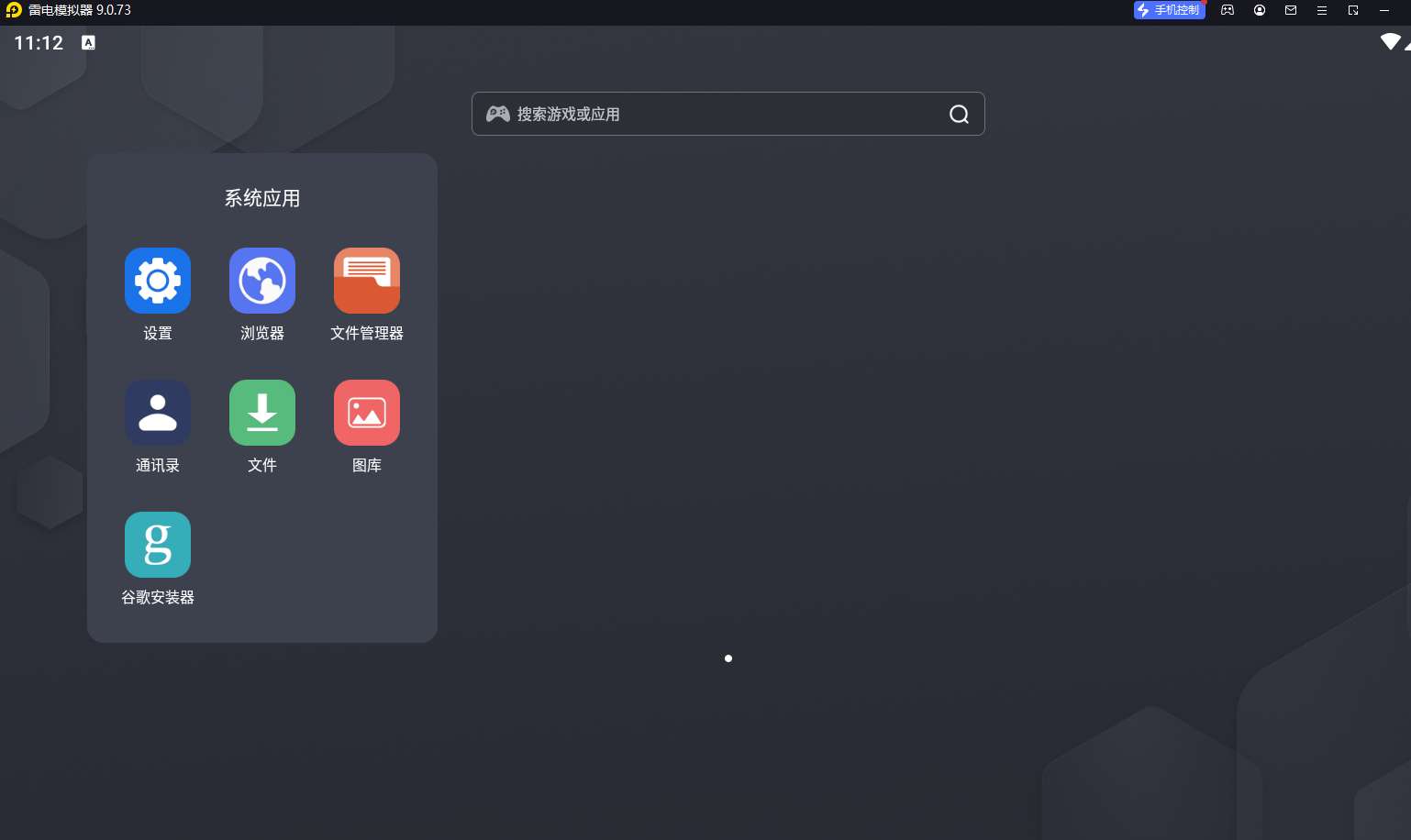The height and width of the screenshot is (840, 1411).
Task: Click the home screen page indicator dot
Action: (728, 658)
